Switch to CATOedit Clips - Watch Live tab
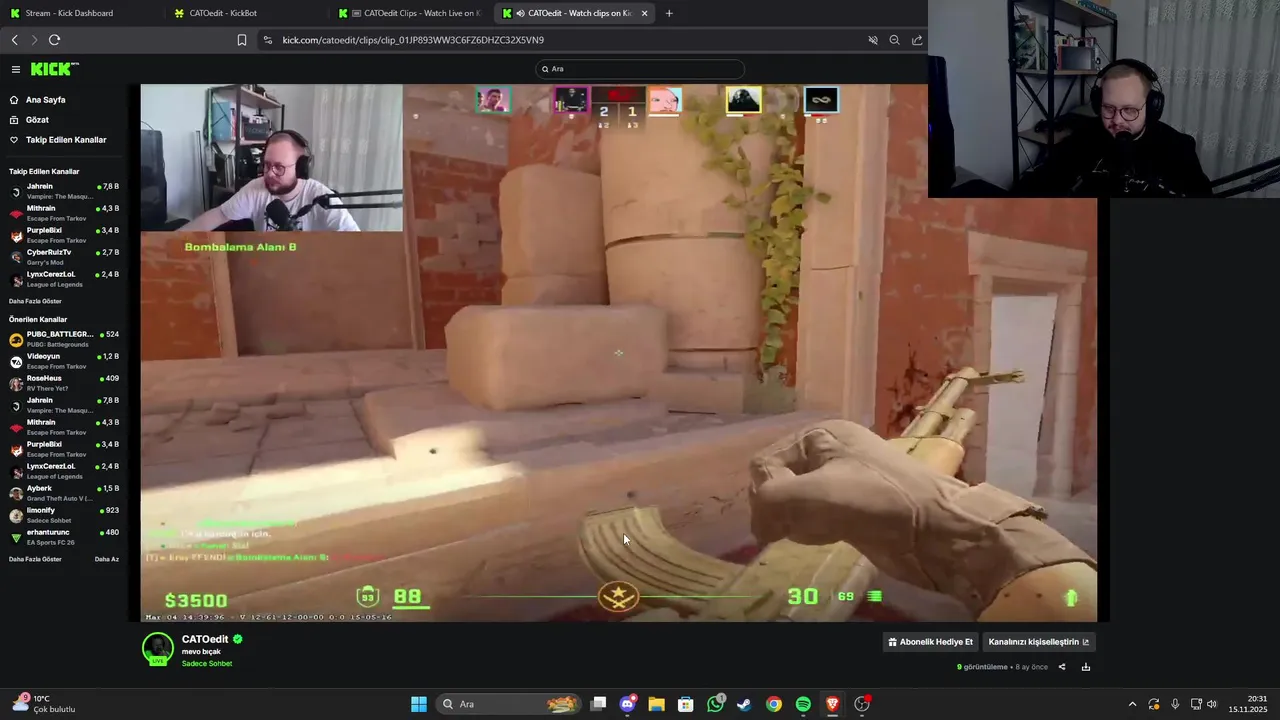The image size is (1280, 720). coord(412,13)
